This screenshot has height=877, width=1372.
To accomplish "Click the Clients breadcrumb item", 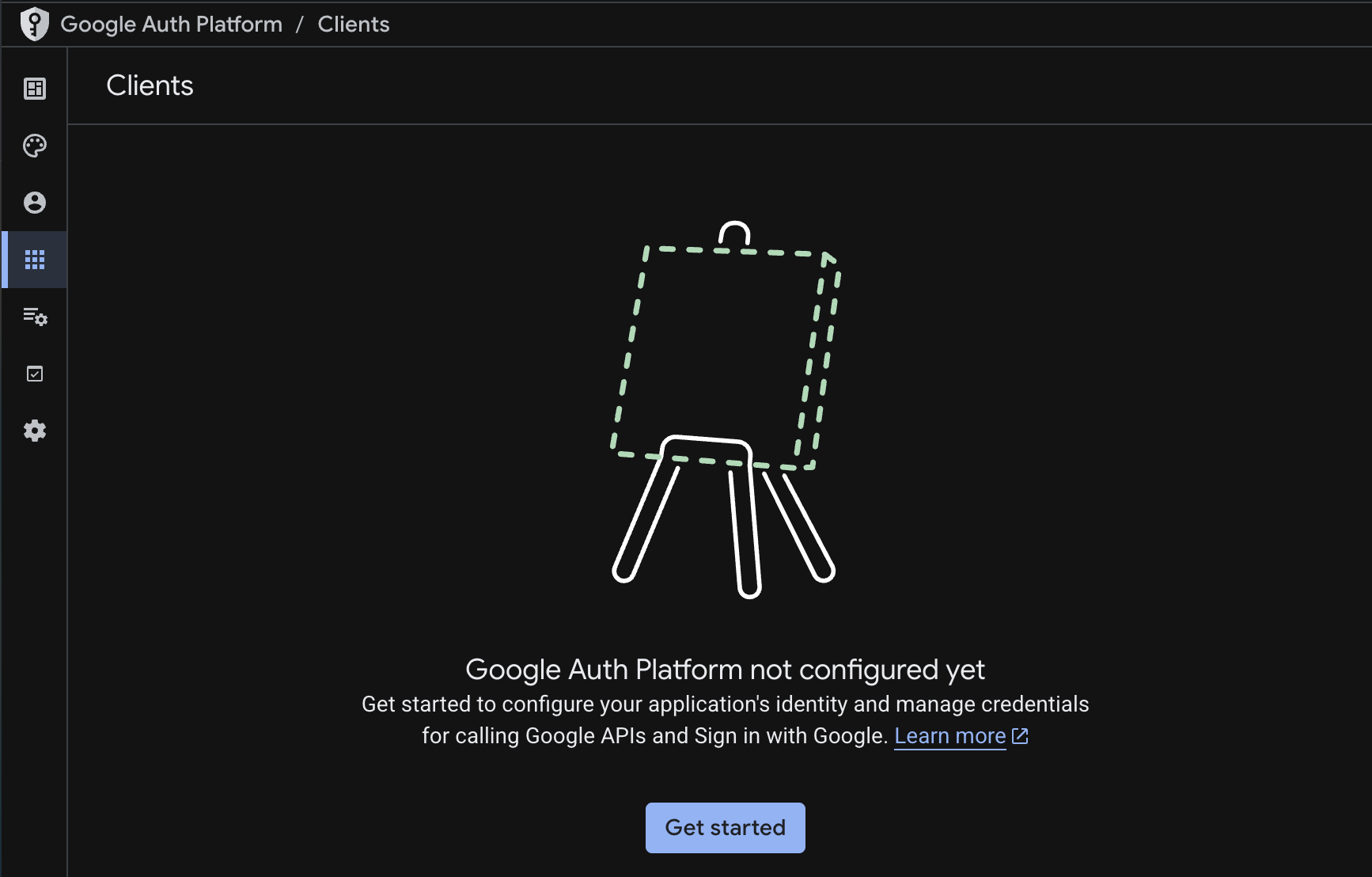I will 354,25.
